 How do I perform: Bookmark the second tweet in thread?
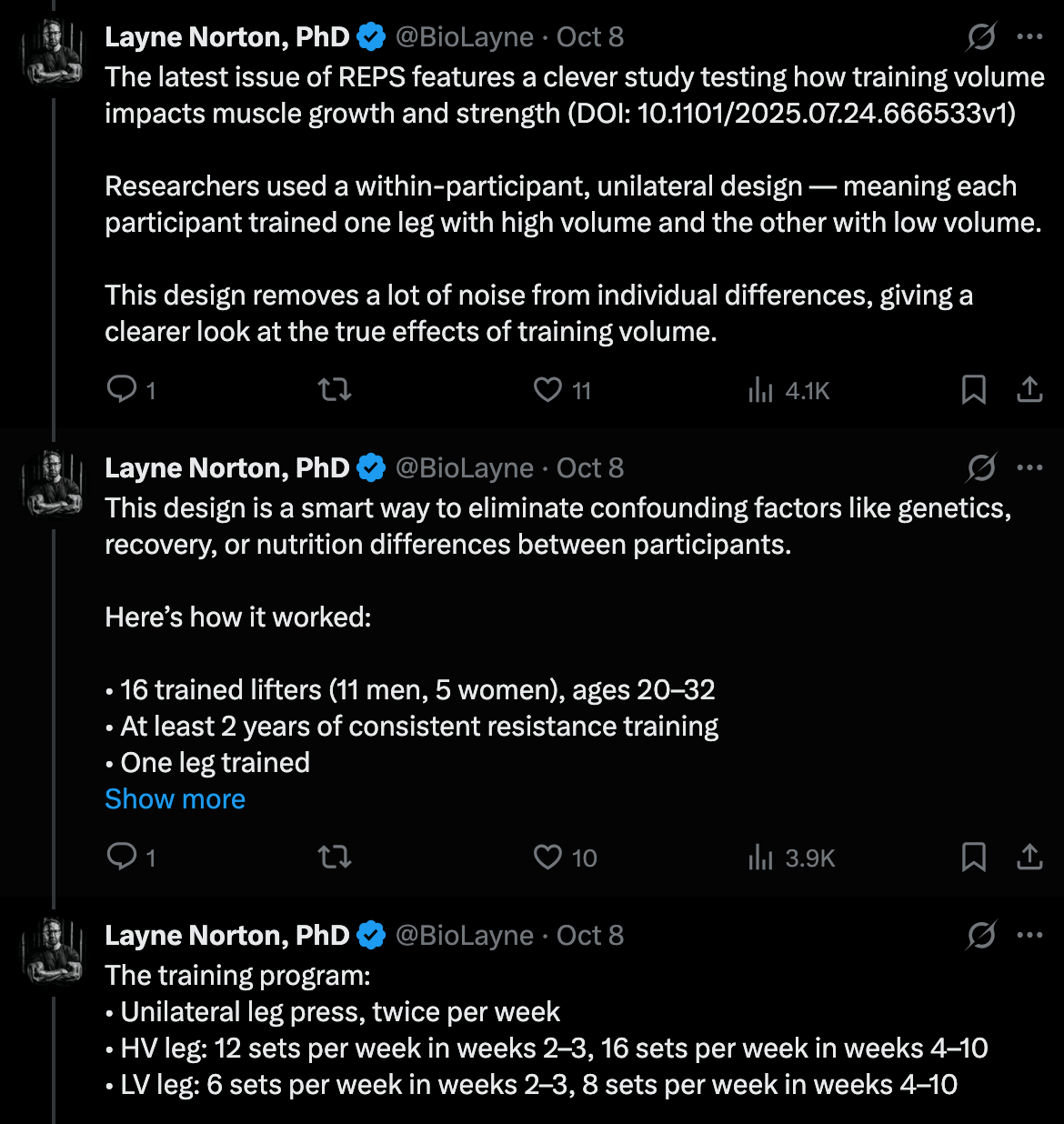(974, 858)
